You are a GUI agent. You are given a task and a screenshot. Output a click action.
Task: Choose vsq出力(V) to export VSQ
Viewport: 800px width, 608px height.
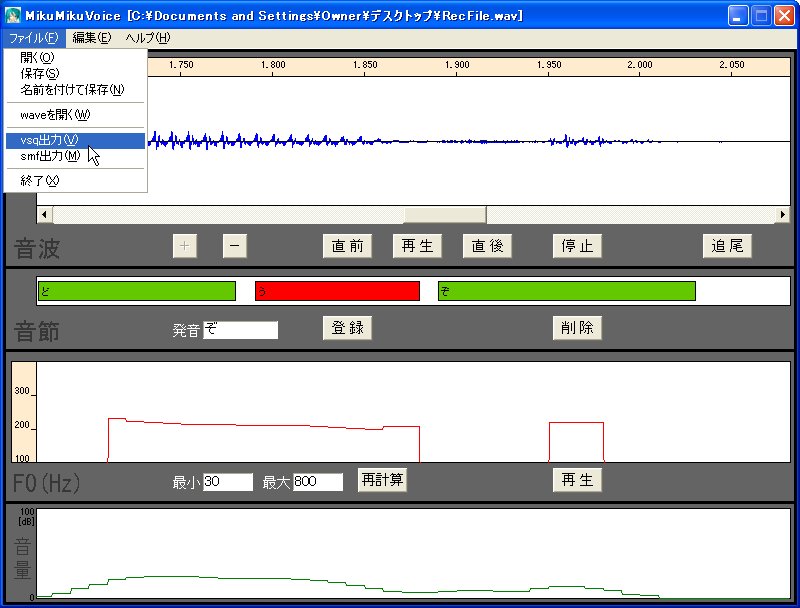tap(76, 140)
